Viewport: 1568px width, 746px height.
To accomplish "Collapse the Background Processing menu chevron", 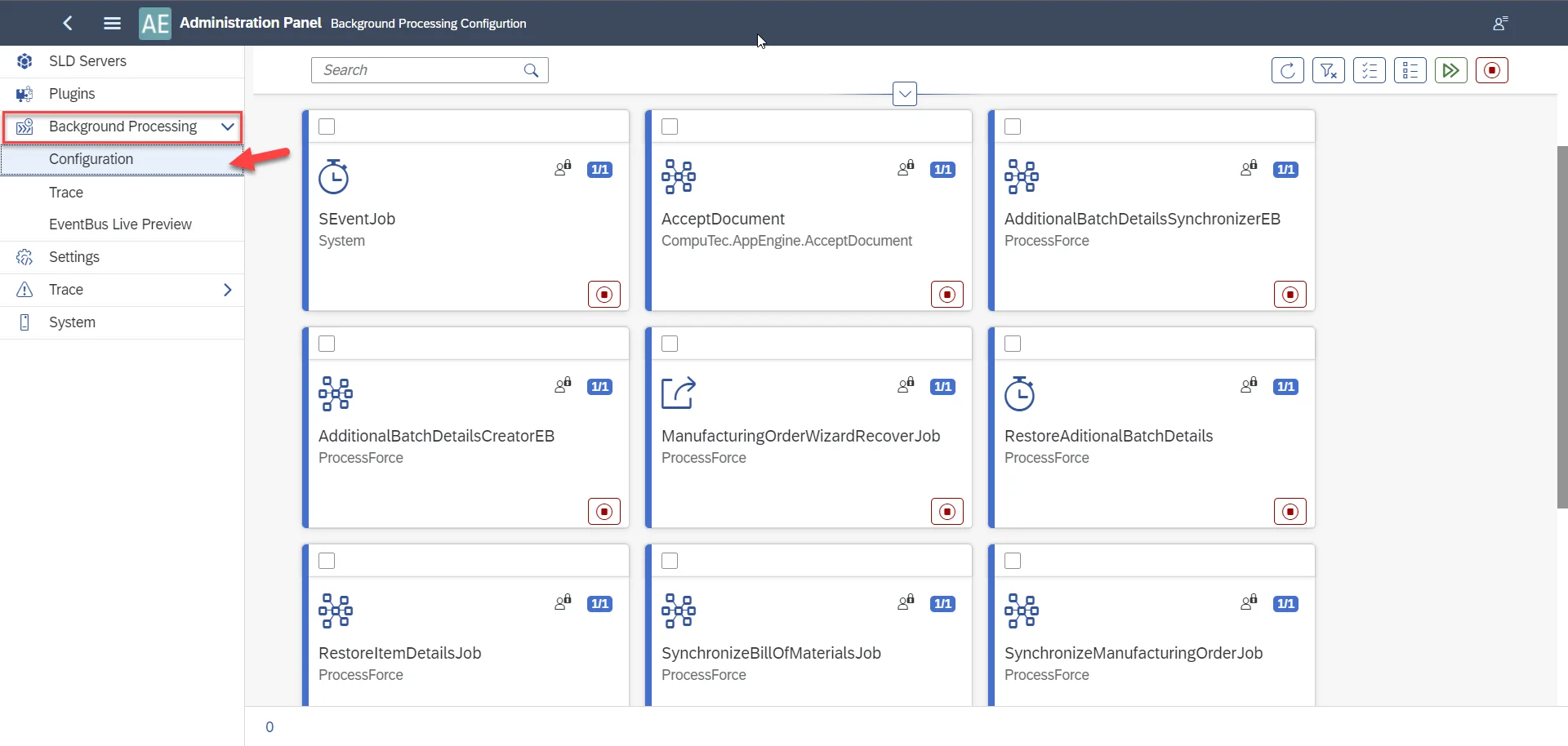I will click(228, 127).
